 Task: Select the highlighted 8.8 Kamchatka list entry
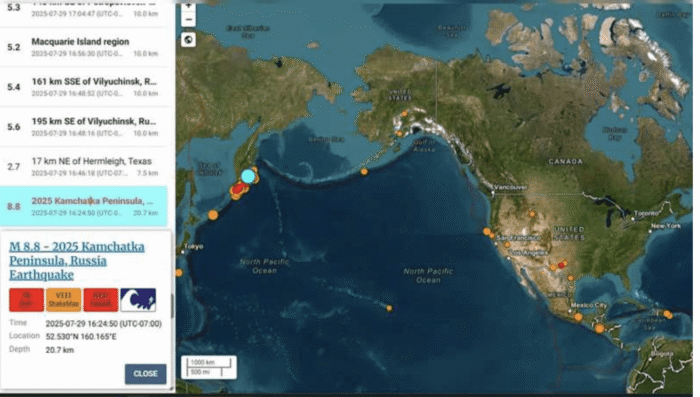point(84,206)
